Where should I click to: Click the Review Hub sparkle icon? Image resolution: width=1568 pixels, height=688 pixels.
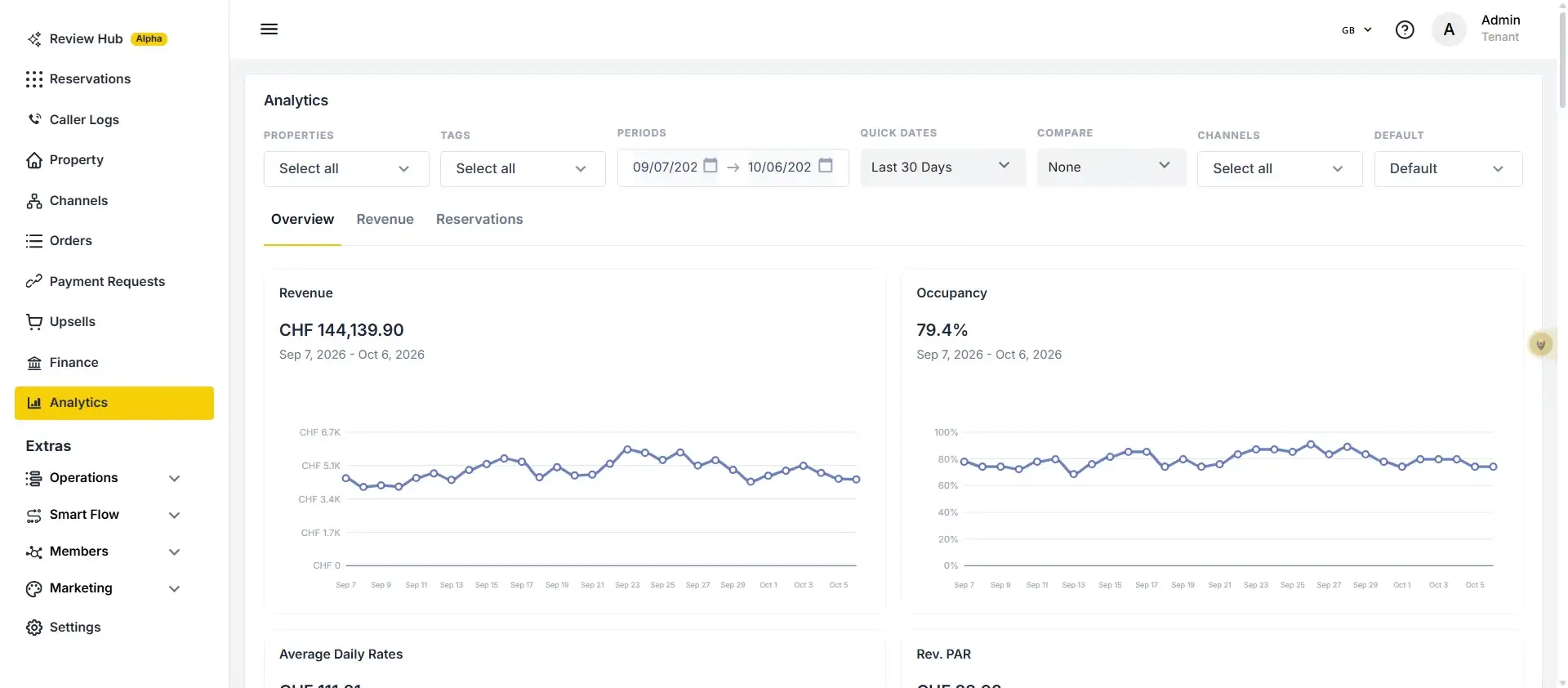34,39
